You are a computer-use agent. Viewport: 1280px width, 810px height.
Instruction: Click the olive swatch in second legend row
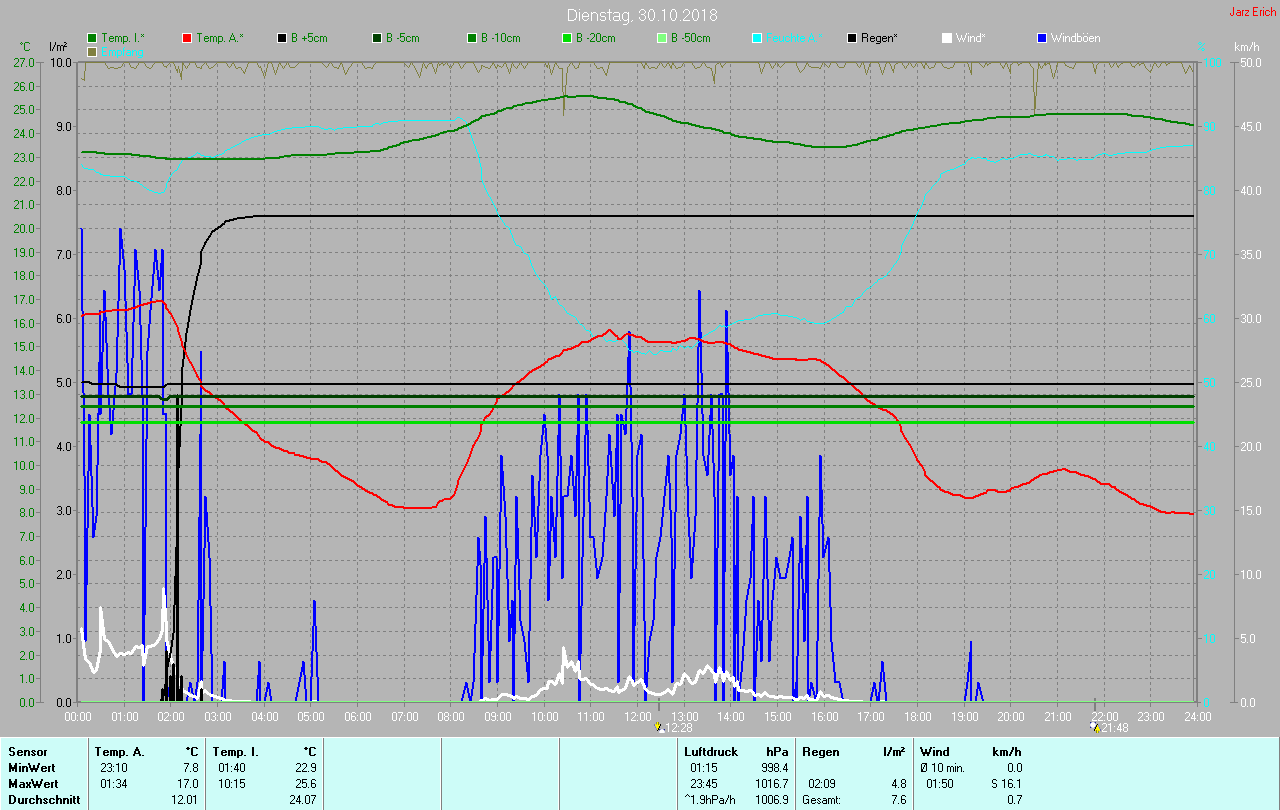[92, 51]
